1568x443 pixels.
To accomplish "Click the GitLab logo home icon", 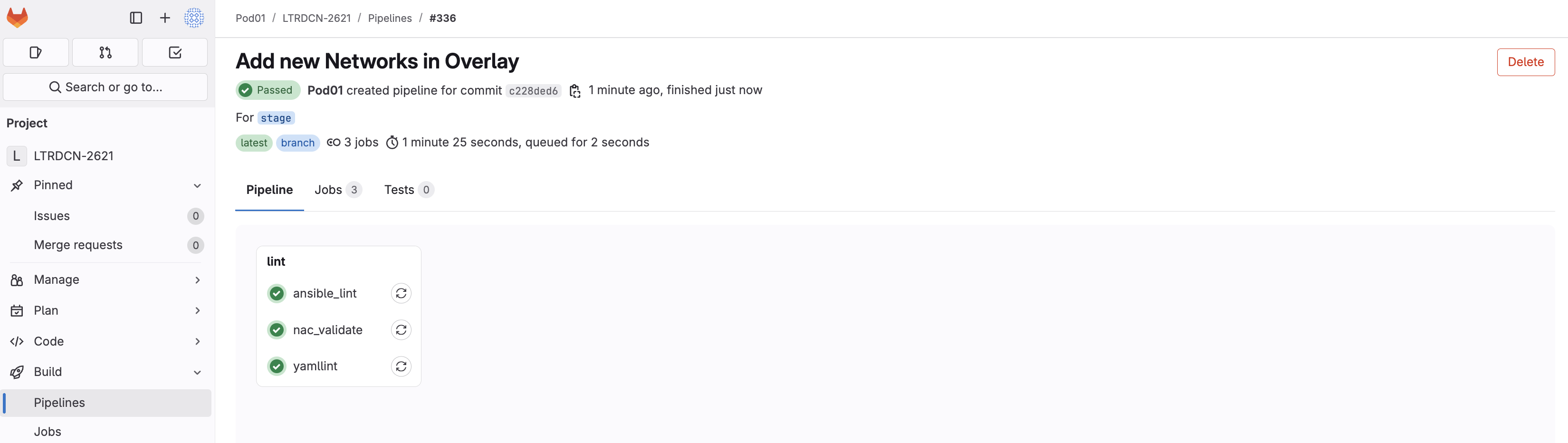I will pyautogui.click(x=17, y=18).
